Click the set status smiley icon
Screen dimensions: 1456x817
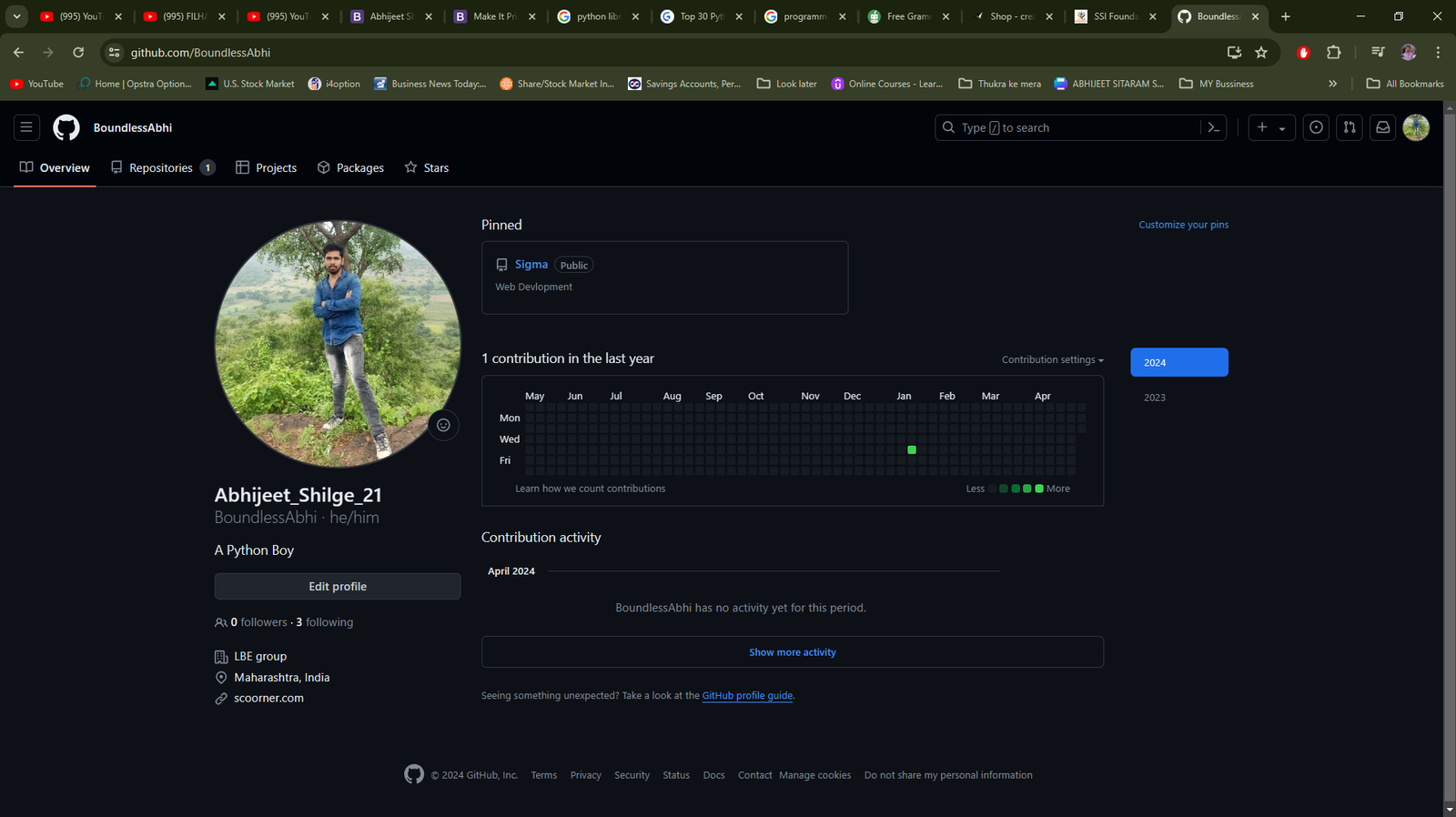coord(443,425)
